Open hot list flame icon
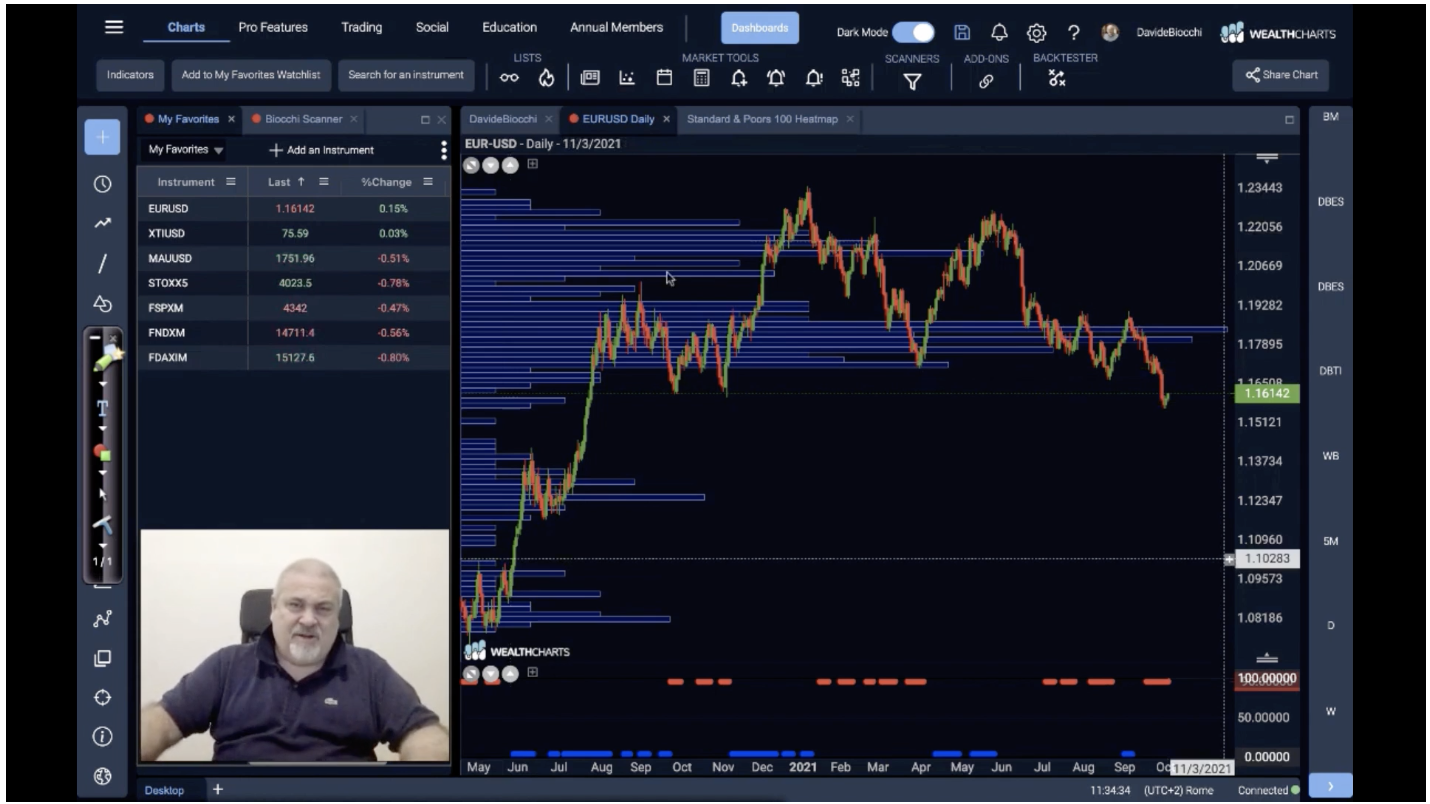Viewport: 1430px width, 804px height. coord(546,78)
